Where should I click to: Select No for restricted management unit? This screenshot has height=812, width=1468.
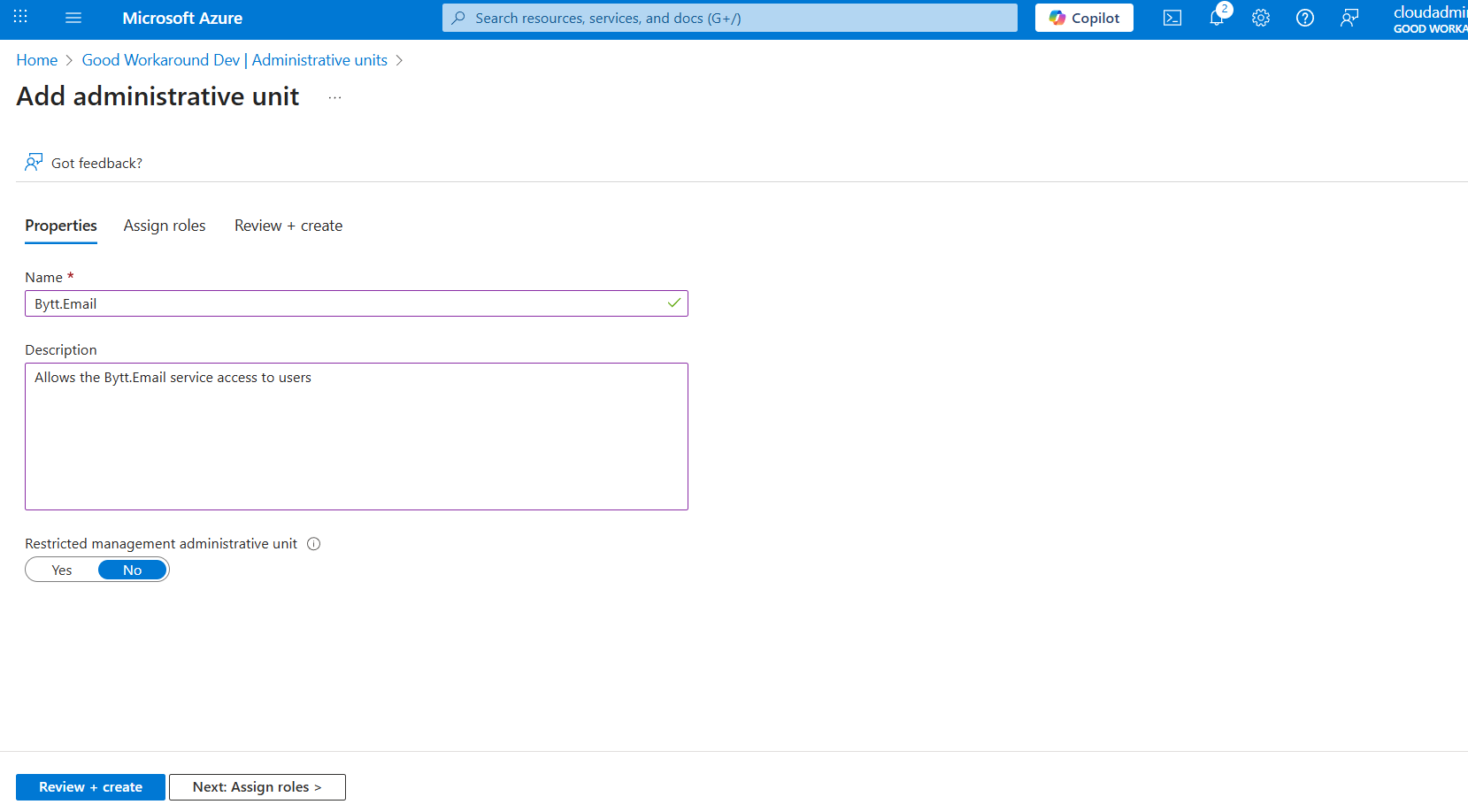[132, 571]
